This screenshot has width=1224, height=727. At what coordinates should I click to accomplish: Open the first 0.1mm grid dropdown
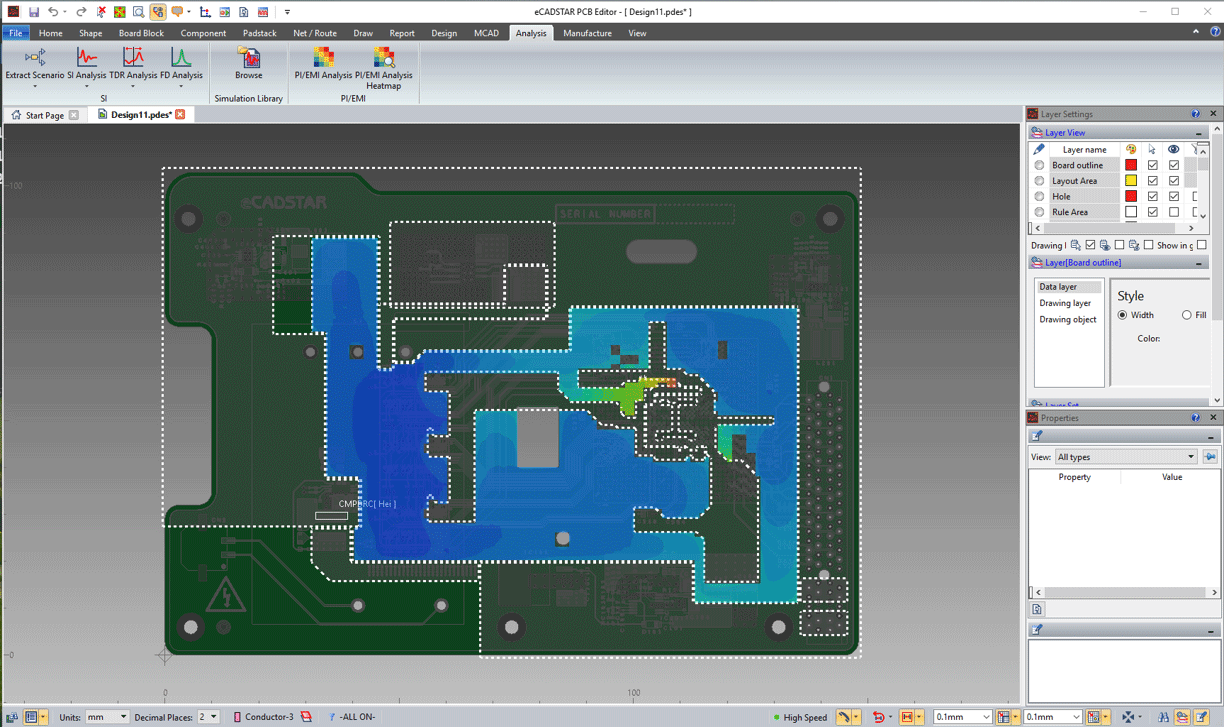coord(962,717)
